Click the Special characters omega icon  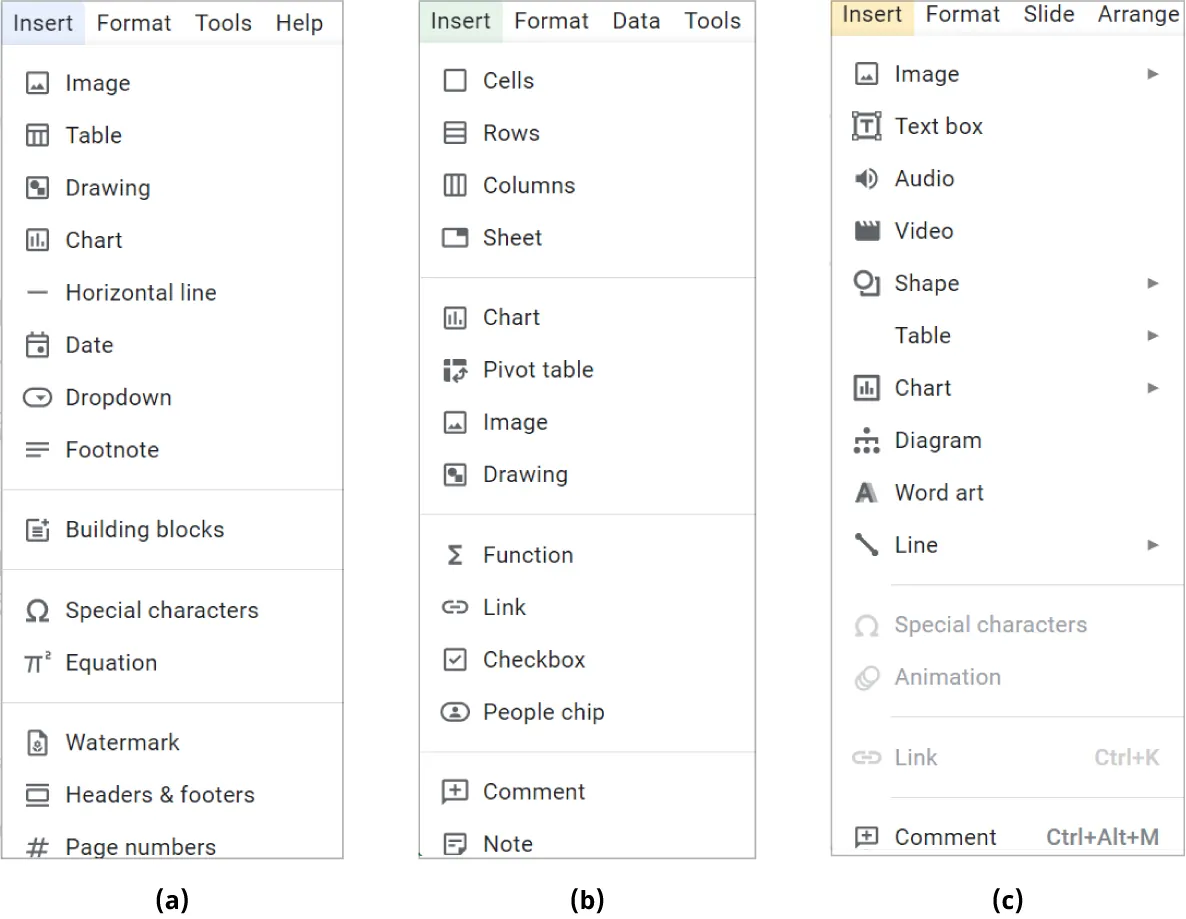pyautogui.click(x=37, y=610)
